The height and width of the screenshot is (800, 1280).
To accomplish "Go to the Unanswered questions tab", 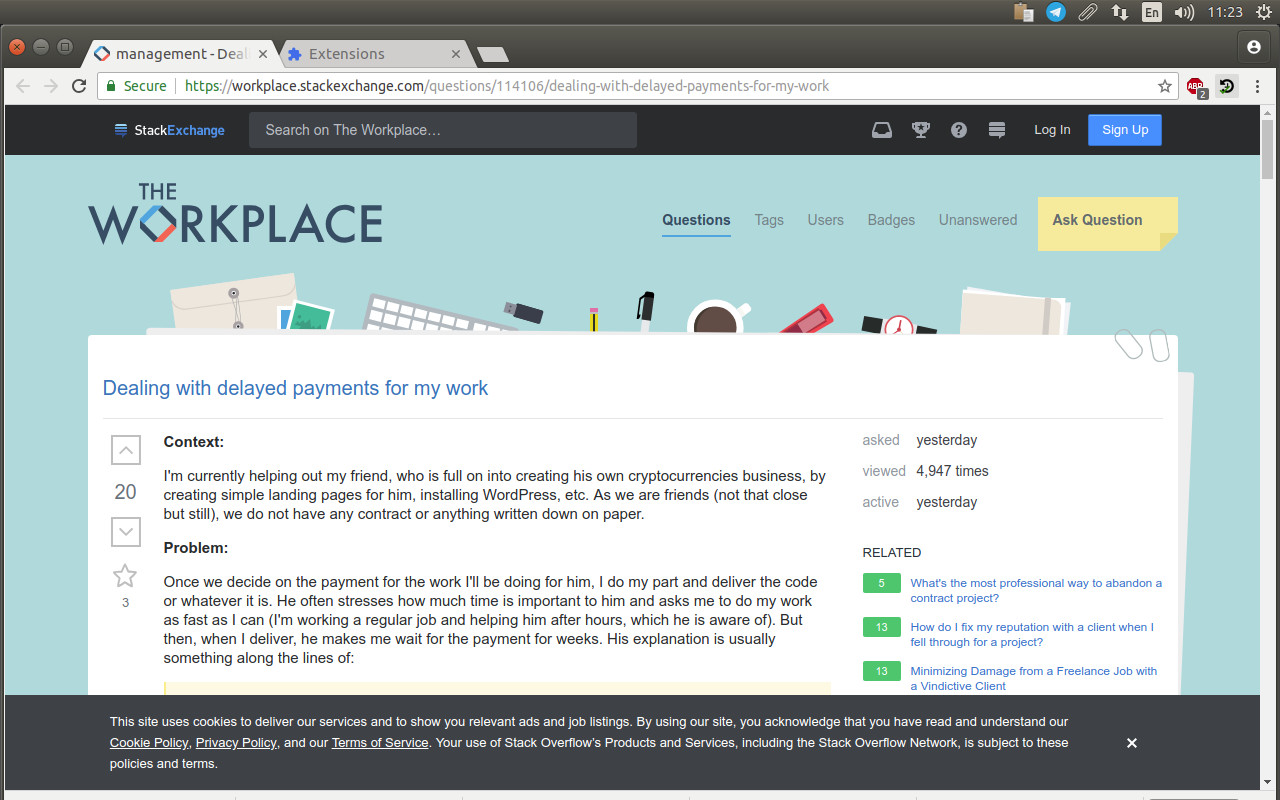I will tap(977, 220).
